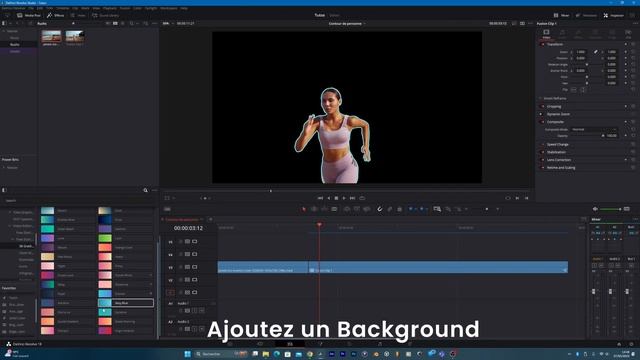The image size is (640, 360).
Task: Expand the Lens Correction section title
Action: pyautogui.click(x=559, y=160)
